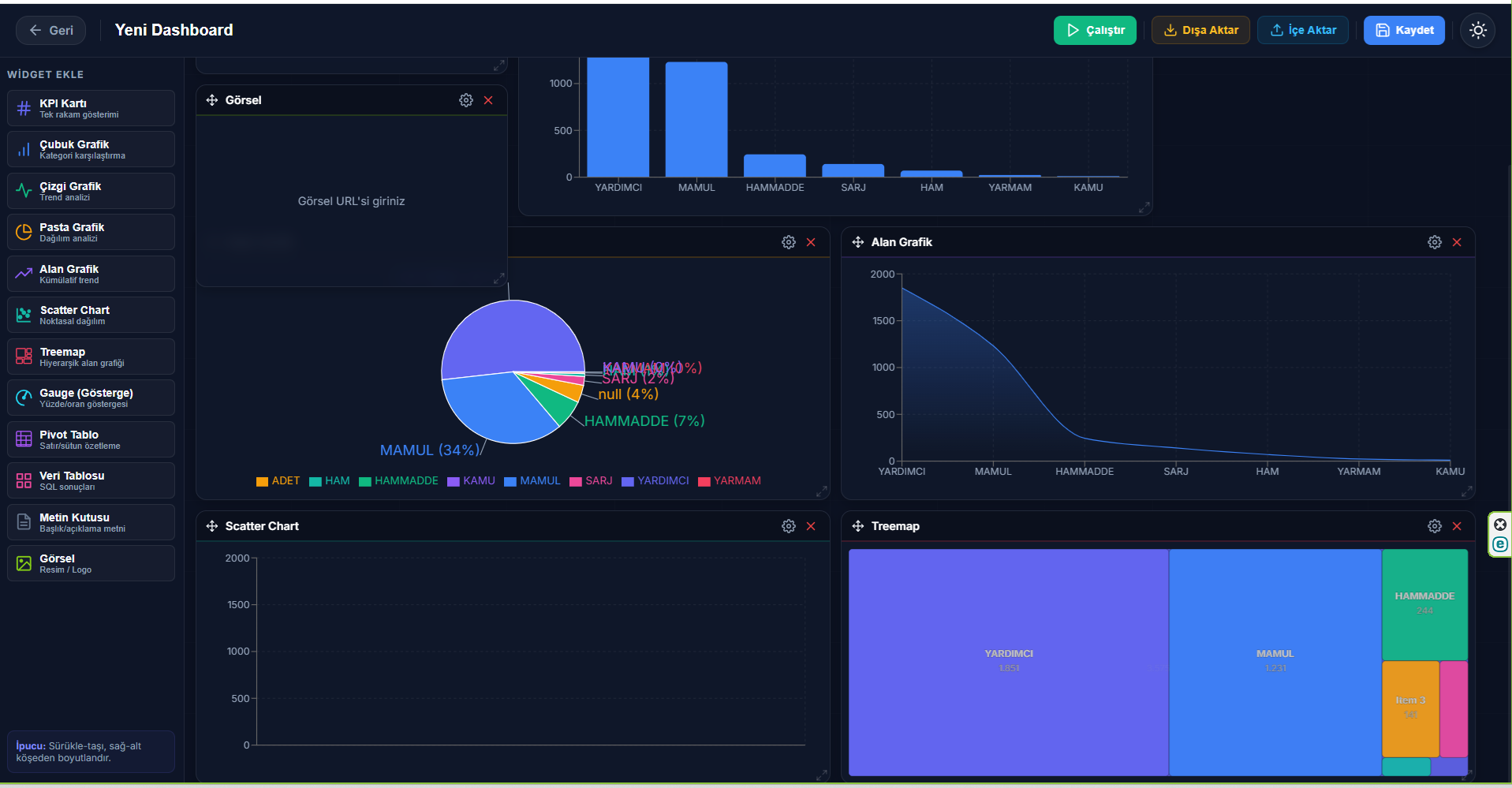This screenshot has width=1512, height=788.
Task: Select the MAMUL block in the Treemap
Action: [x=1275, y=662]
